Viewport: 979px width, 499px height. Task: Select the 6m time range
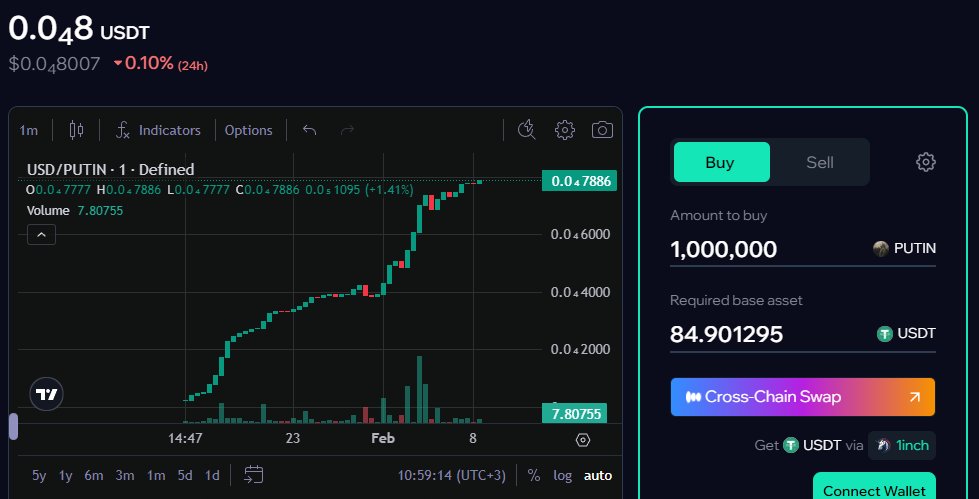point(94,475)
